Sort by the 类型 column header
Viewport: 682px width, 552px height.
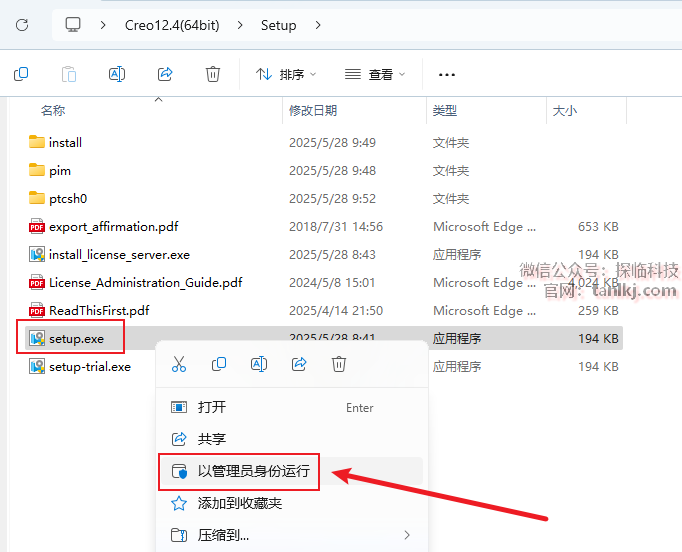pos(445,110)
